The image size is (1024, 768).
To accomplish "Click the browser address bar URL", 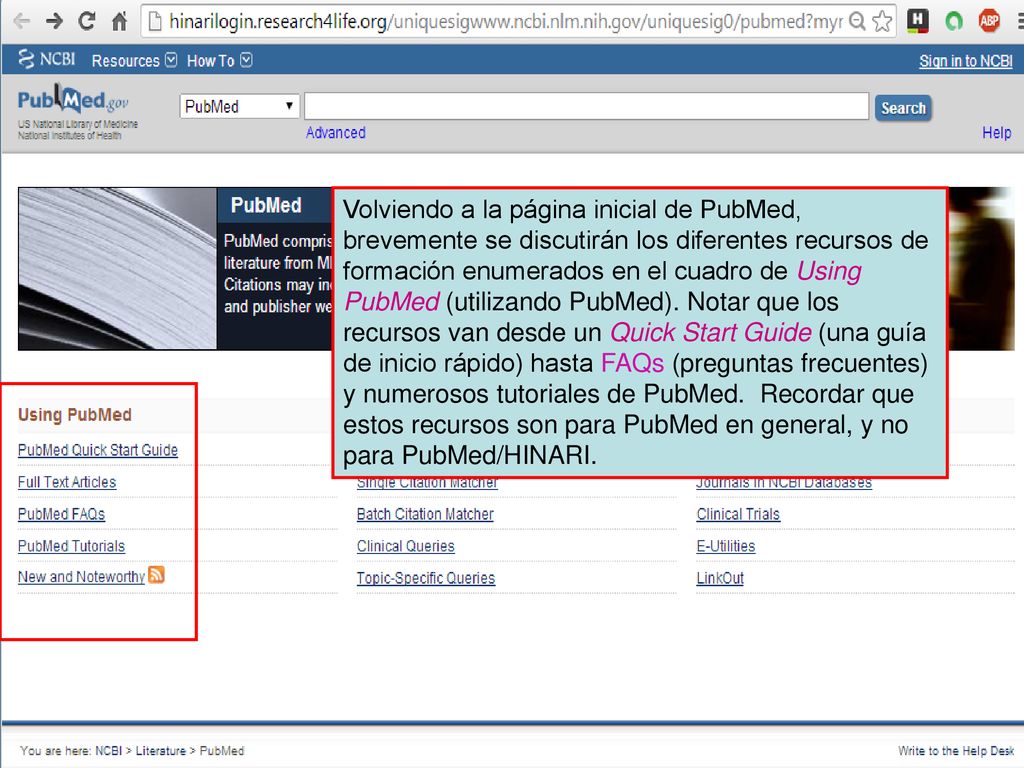I will tap(505, 22).
